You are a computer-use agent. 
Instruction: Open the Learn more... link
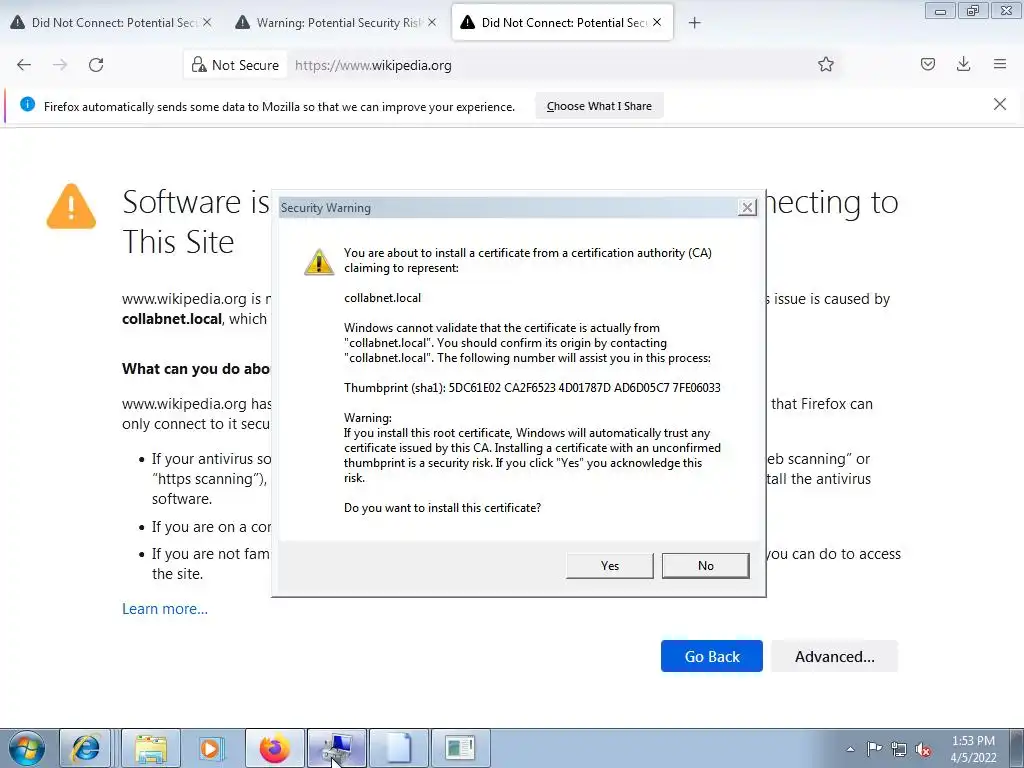(165, 609)
